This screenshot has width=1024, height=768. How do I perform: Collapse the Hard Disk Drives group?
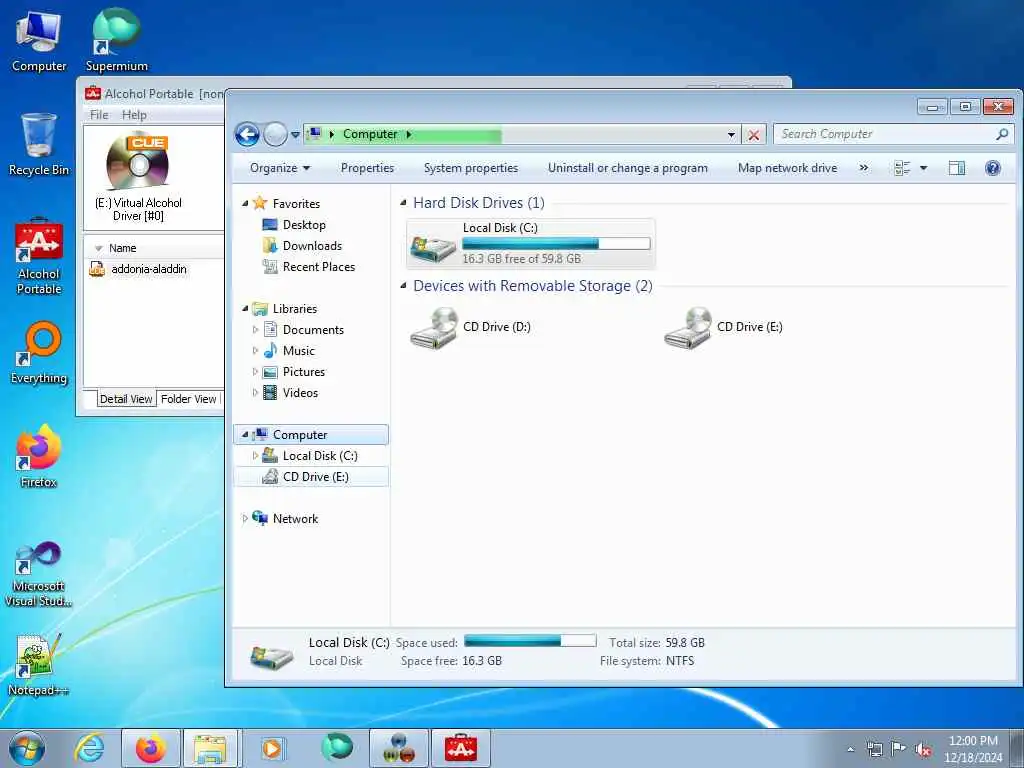403,203
